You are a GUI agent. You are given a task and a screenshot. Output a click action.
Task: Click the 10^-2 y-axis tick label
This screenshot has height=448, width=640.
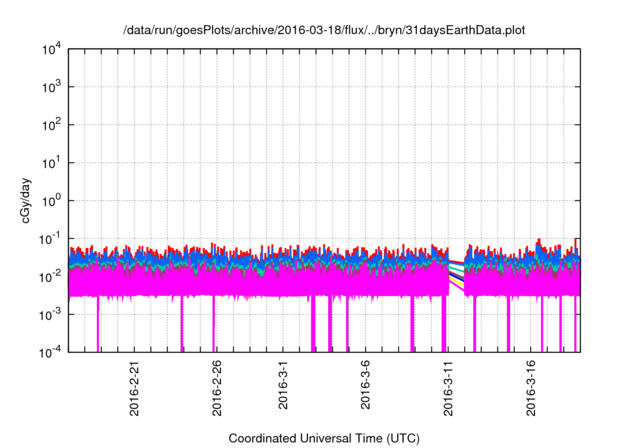(x=50, y=277)
